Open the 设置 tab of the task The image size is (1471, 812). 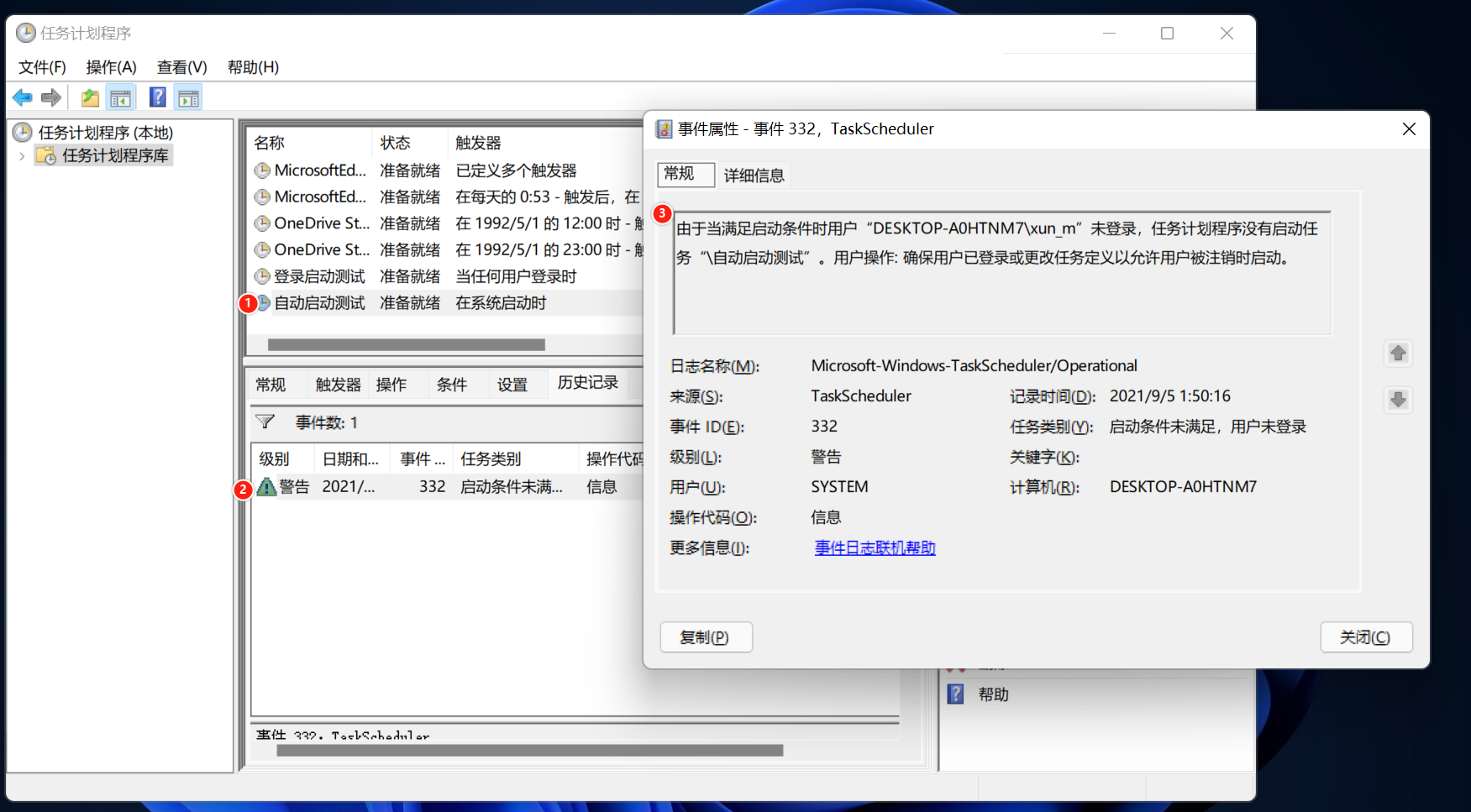point(512,385)
